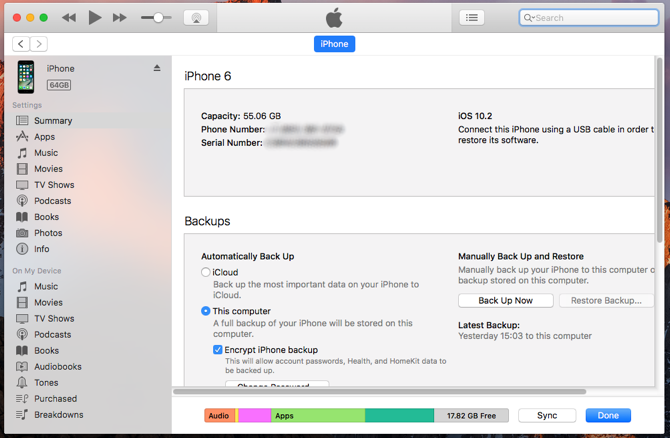Open the list view icon button
This screenshot has width=670, height=438.
(472, 18)
